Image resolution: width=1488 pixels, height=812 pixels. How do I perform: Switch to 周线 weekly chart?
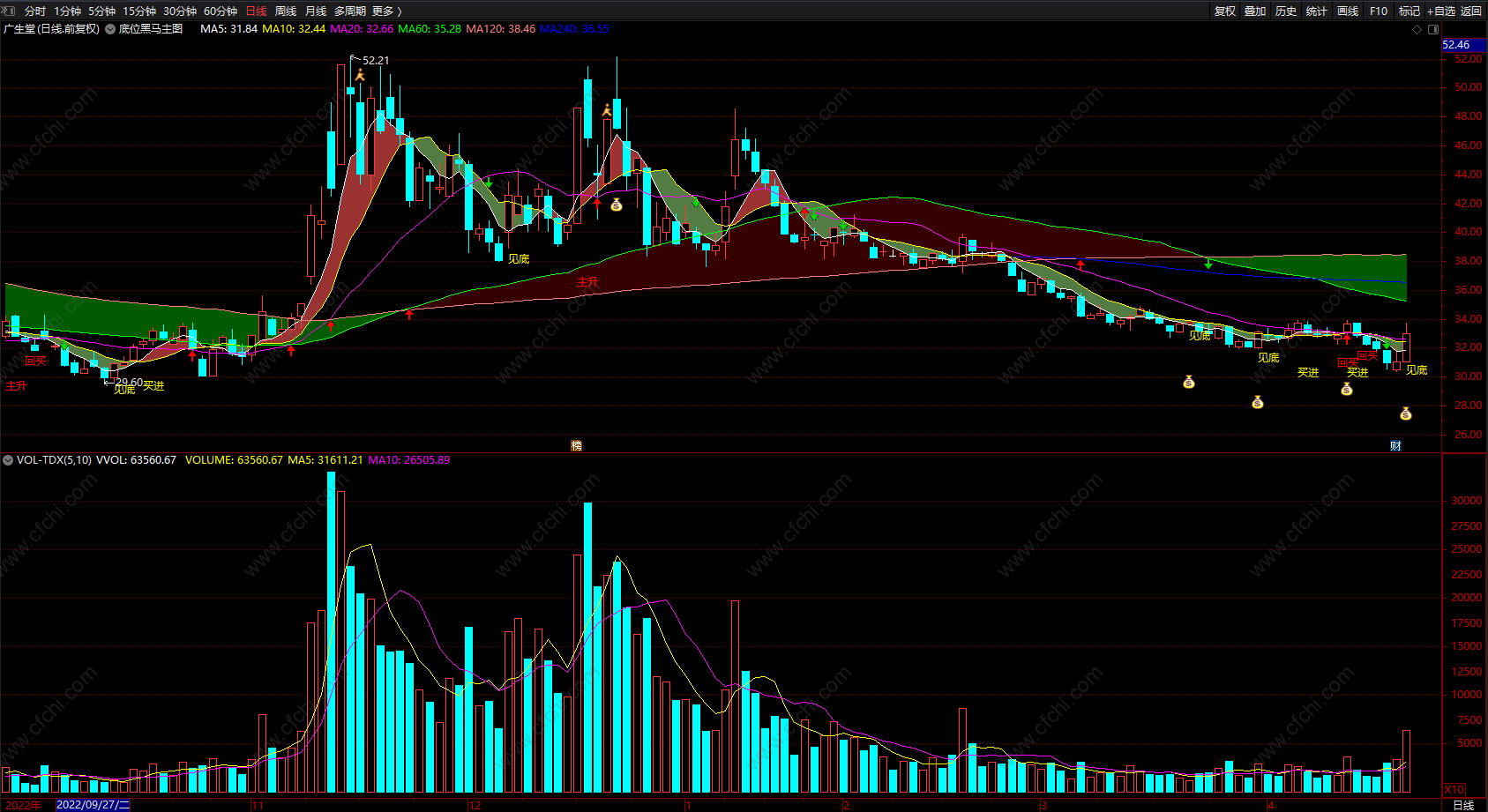286,11
